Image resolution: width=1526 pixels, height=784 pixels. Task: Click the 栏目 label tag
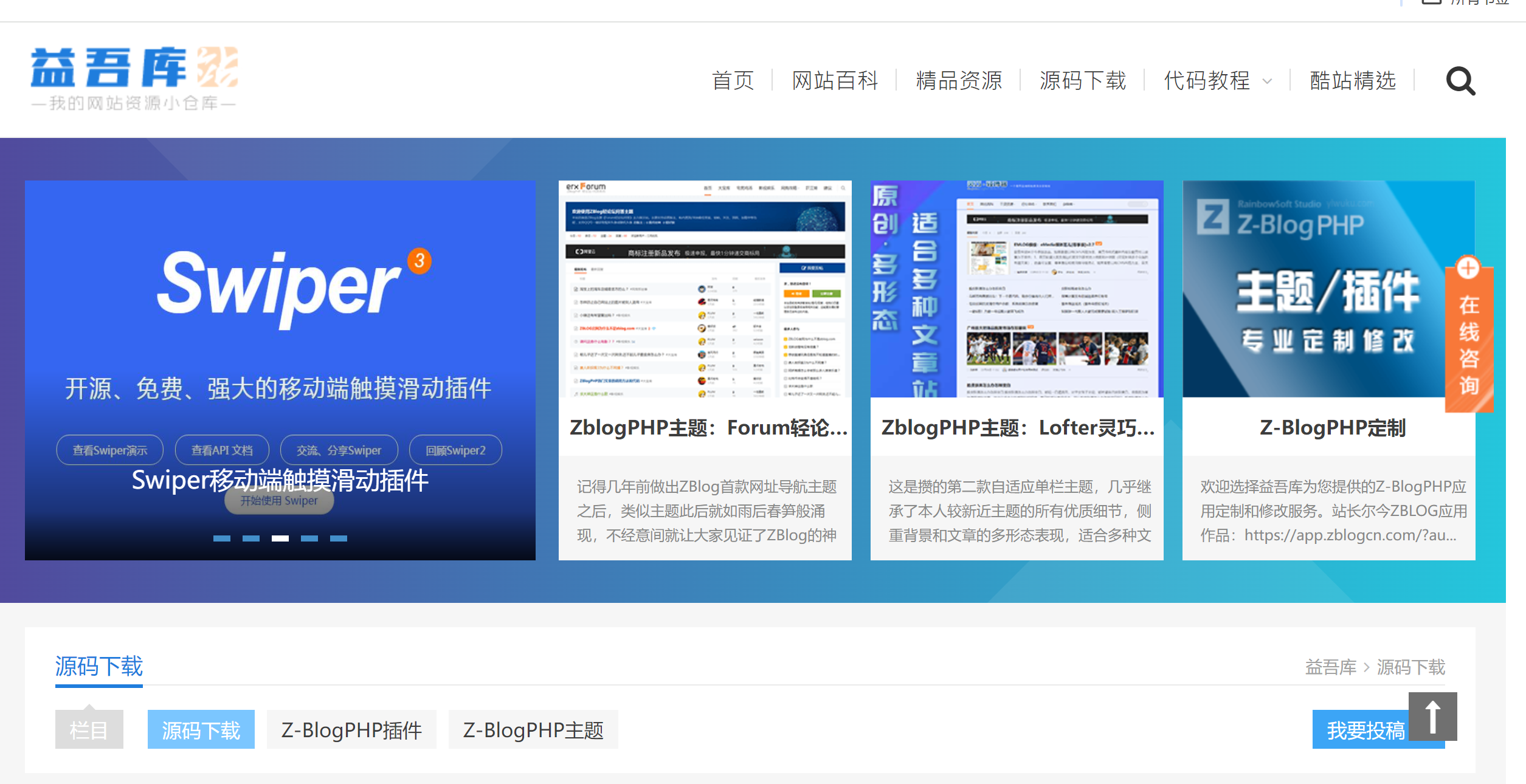click(89, 729)
